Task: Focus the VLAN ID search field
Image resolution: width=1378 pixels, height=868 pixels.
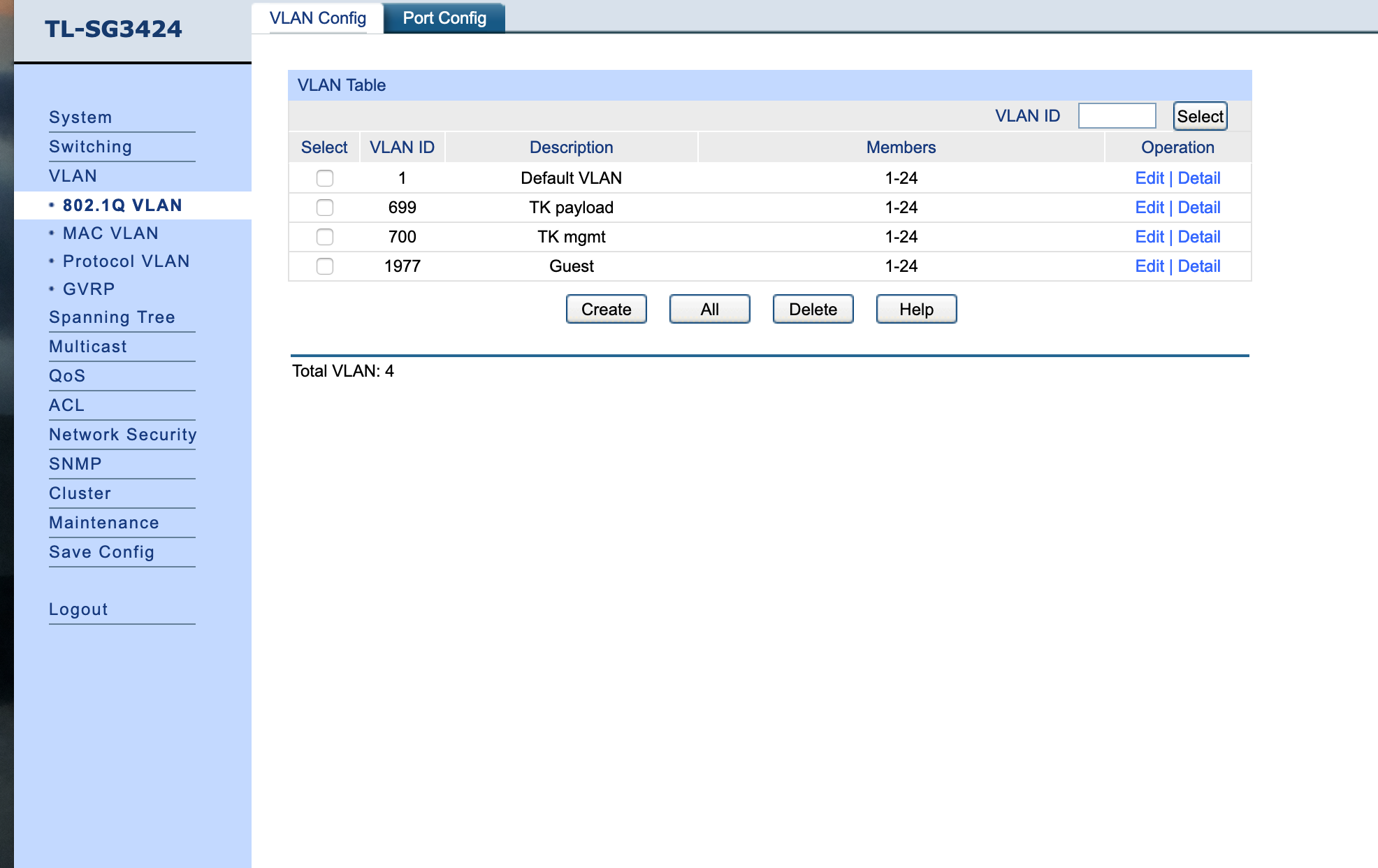Action: pos(1117,116)
